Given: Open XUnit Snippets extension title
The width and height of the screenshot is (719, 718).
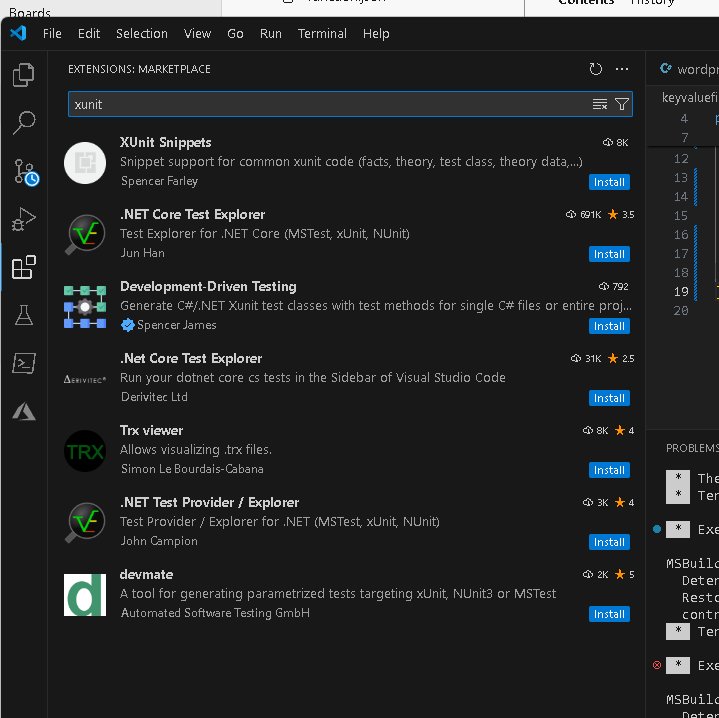Looking at the screenshot, I should pos(166,143).
